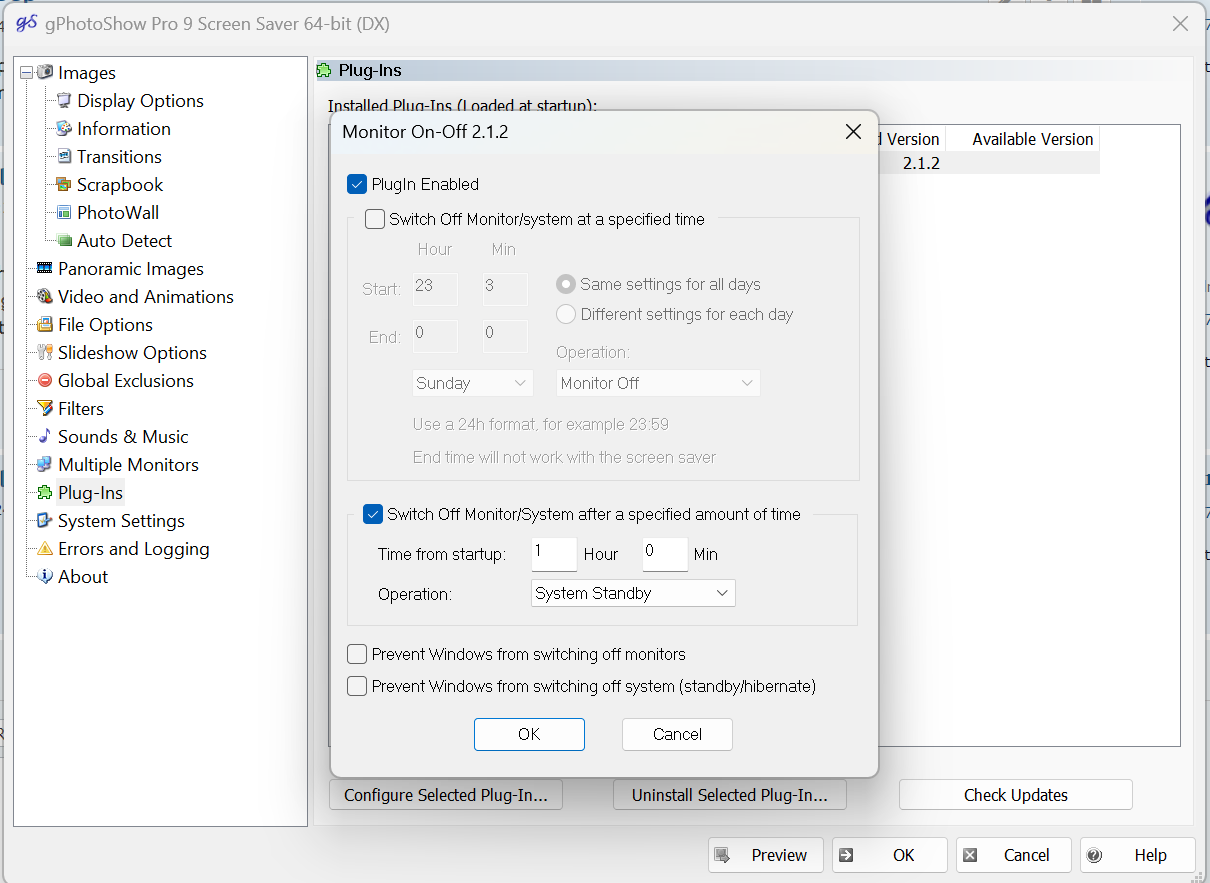Click Configure Selected Plug-In button
Image resolution: width=1210 pixels, height=883 pixels.
(446, 795)
